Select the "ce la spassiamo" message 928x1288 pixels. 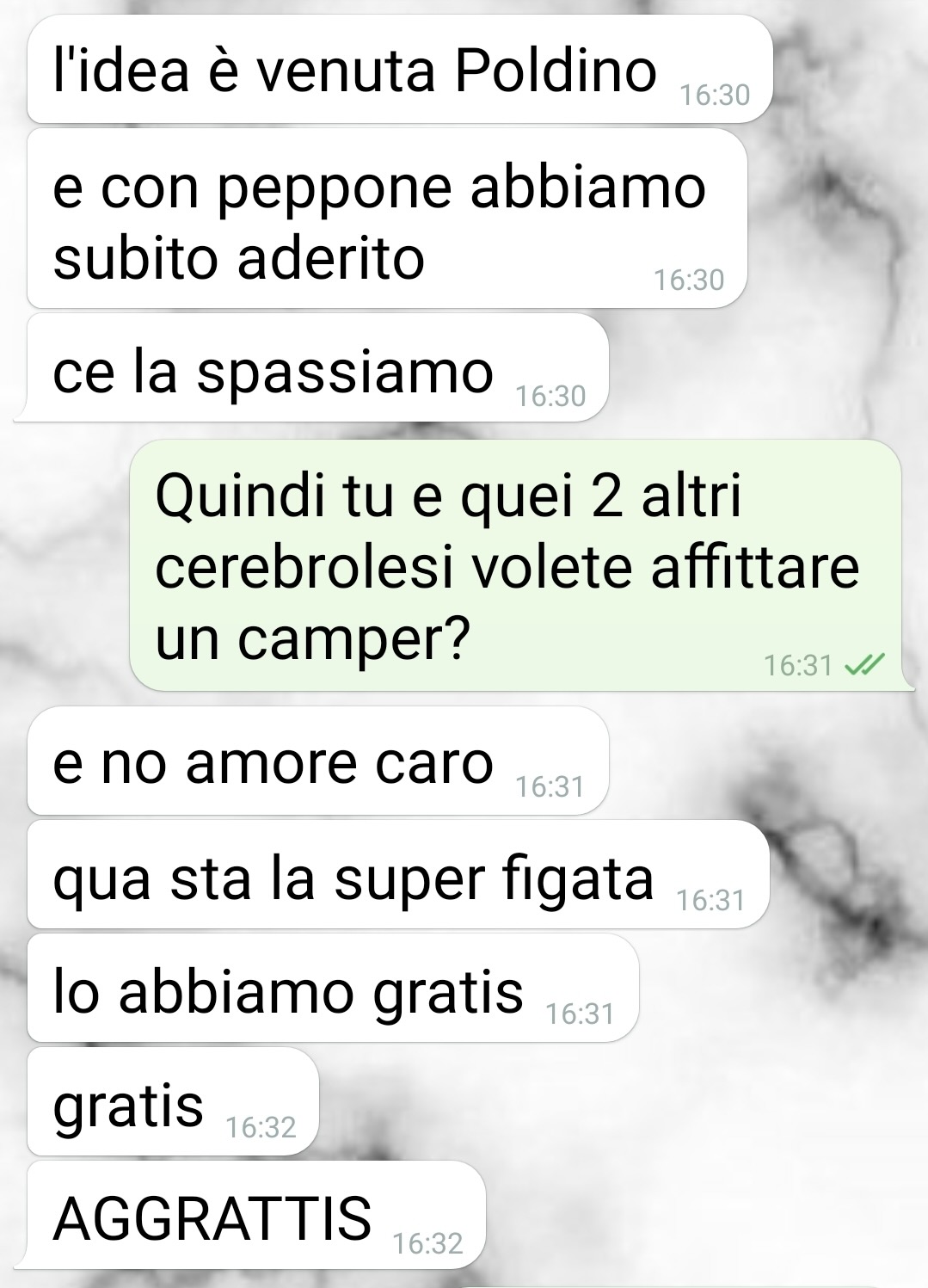(317, 368)
